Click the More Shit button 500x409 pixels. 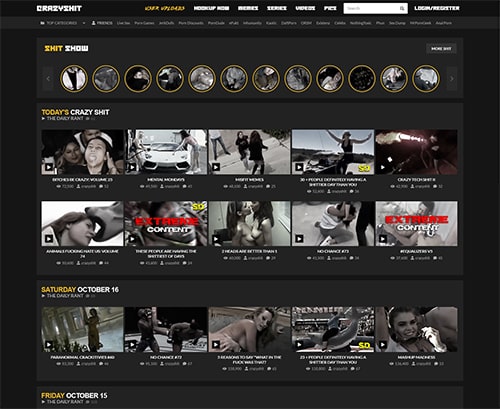[441, 49]
